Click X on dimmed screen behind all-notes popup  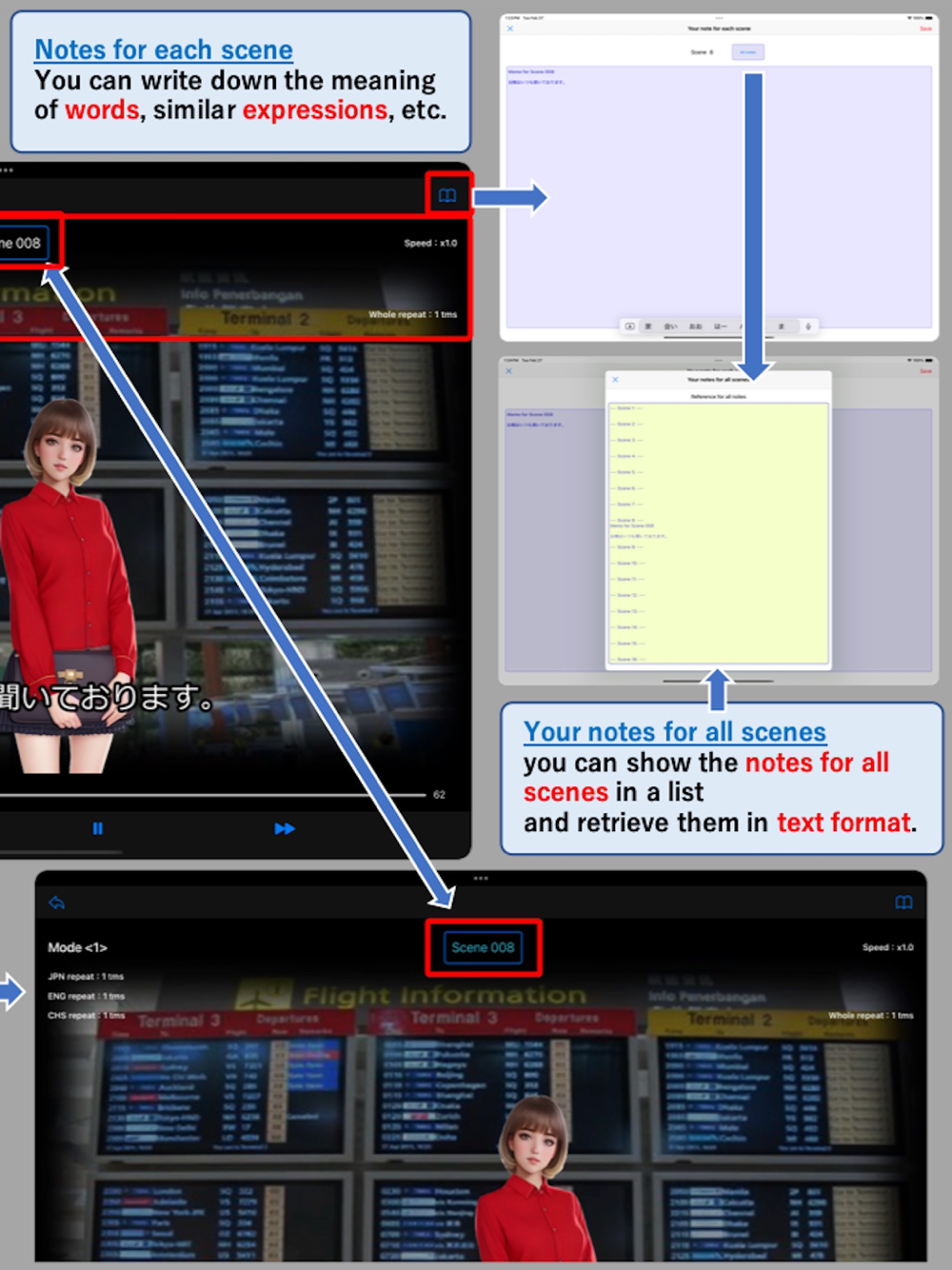(509, 371)
